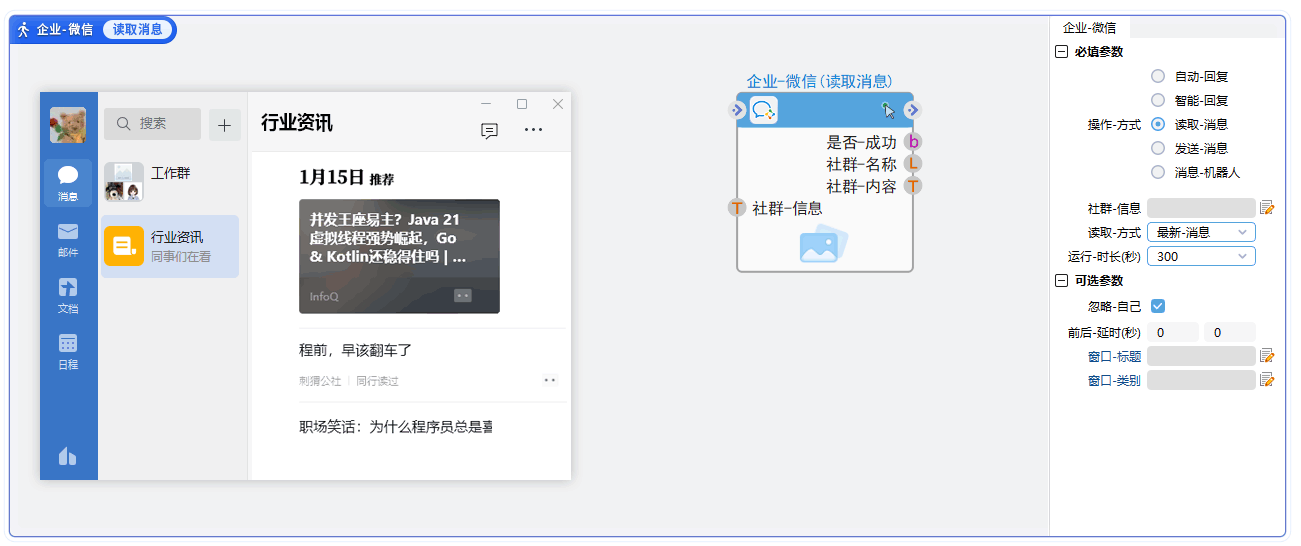Click the second 前后-延时(秒) value field
Image resolution: width=1301 pixels, height=546 pixels.
pos(1229,332)
